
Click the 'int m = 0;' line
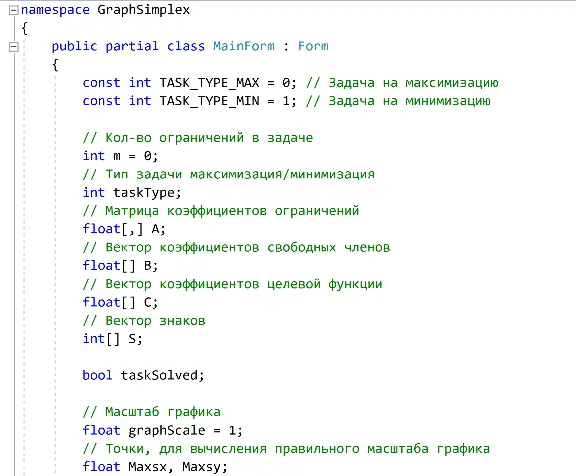(120, 156)
